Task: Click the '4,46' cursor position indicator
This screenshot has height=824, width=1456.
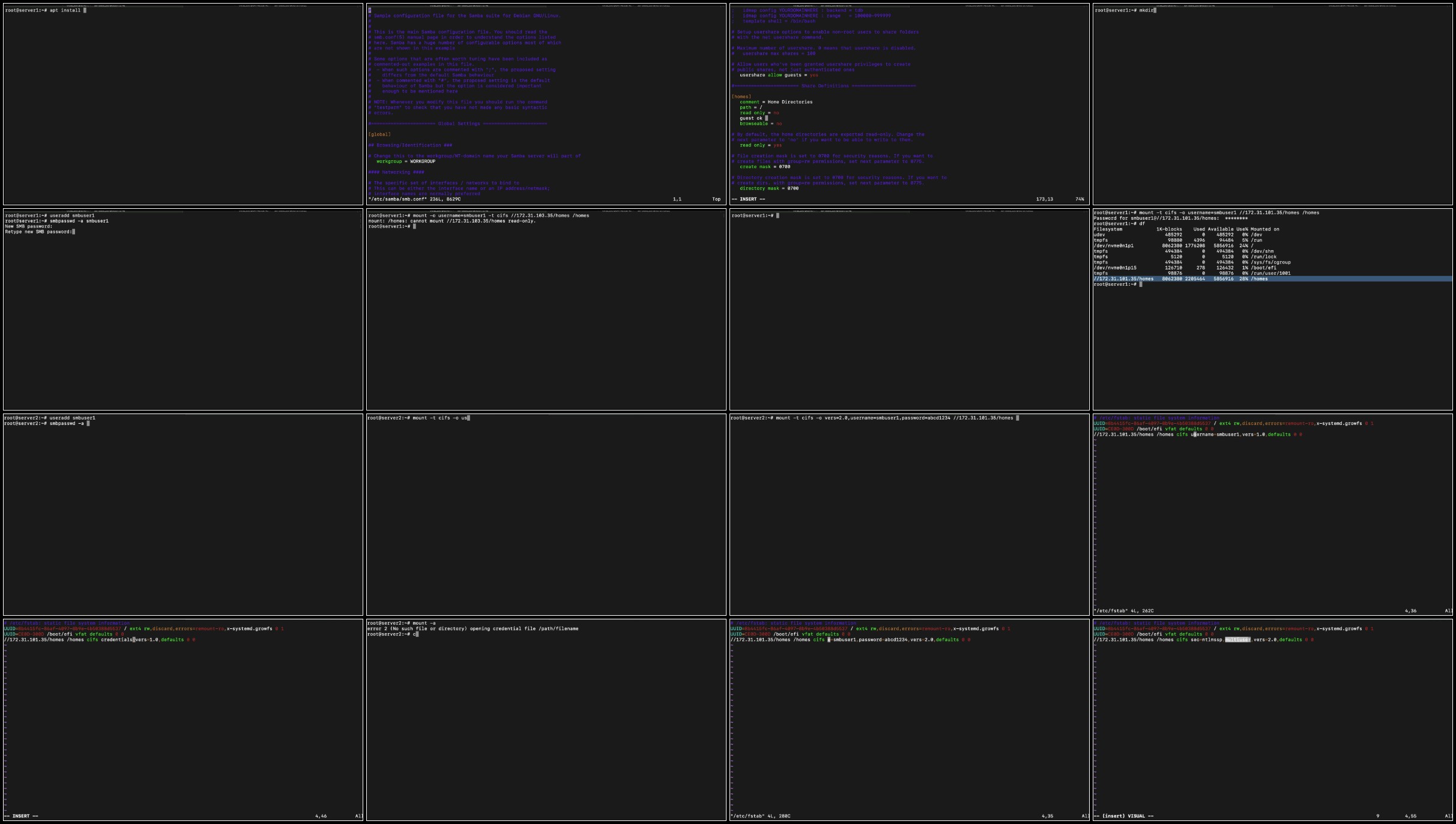Action: click(x=321, y=816)
